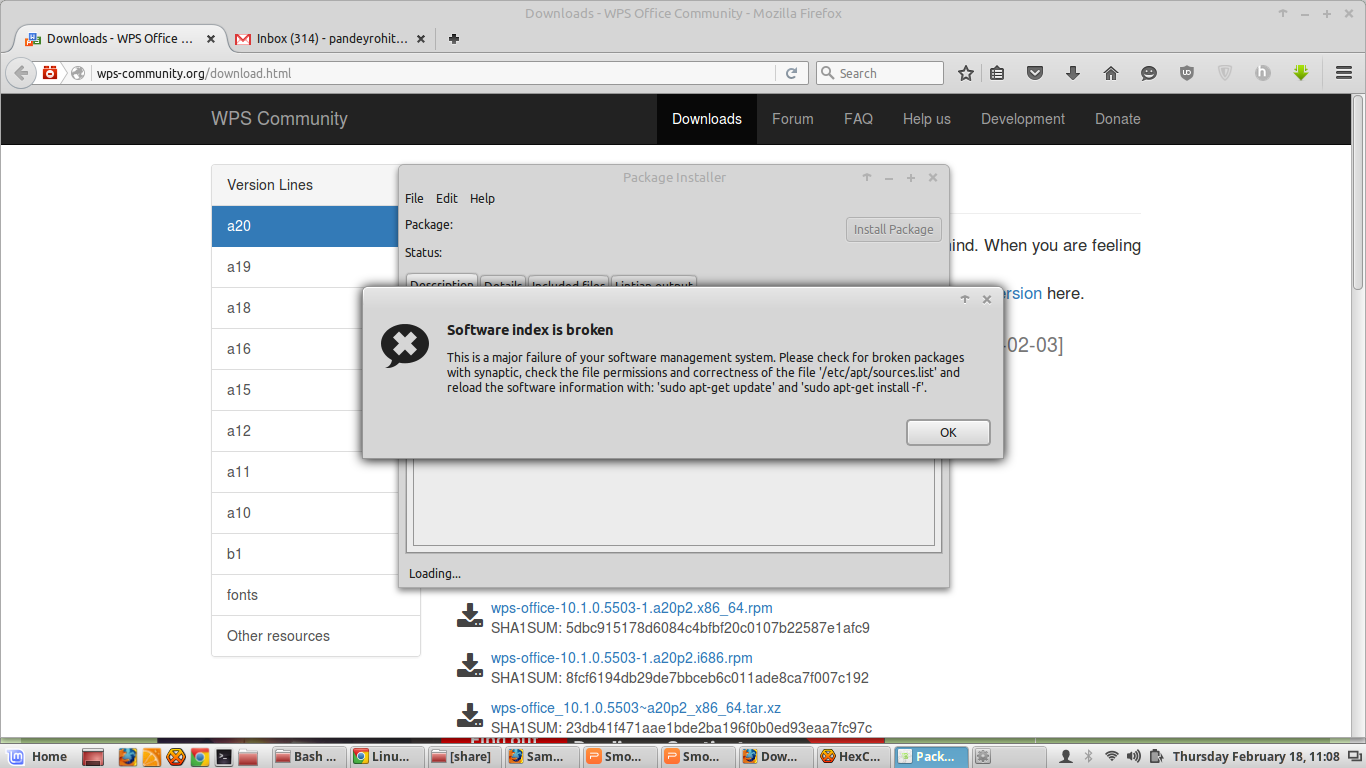
Task: Open the Donate page link
Action: point(1118,119)
